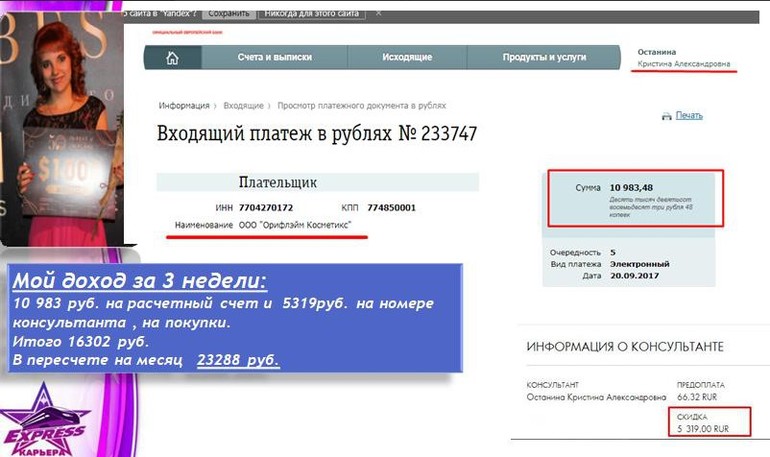Open the Счета и выписки tab

[x=273, y=58]
